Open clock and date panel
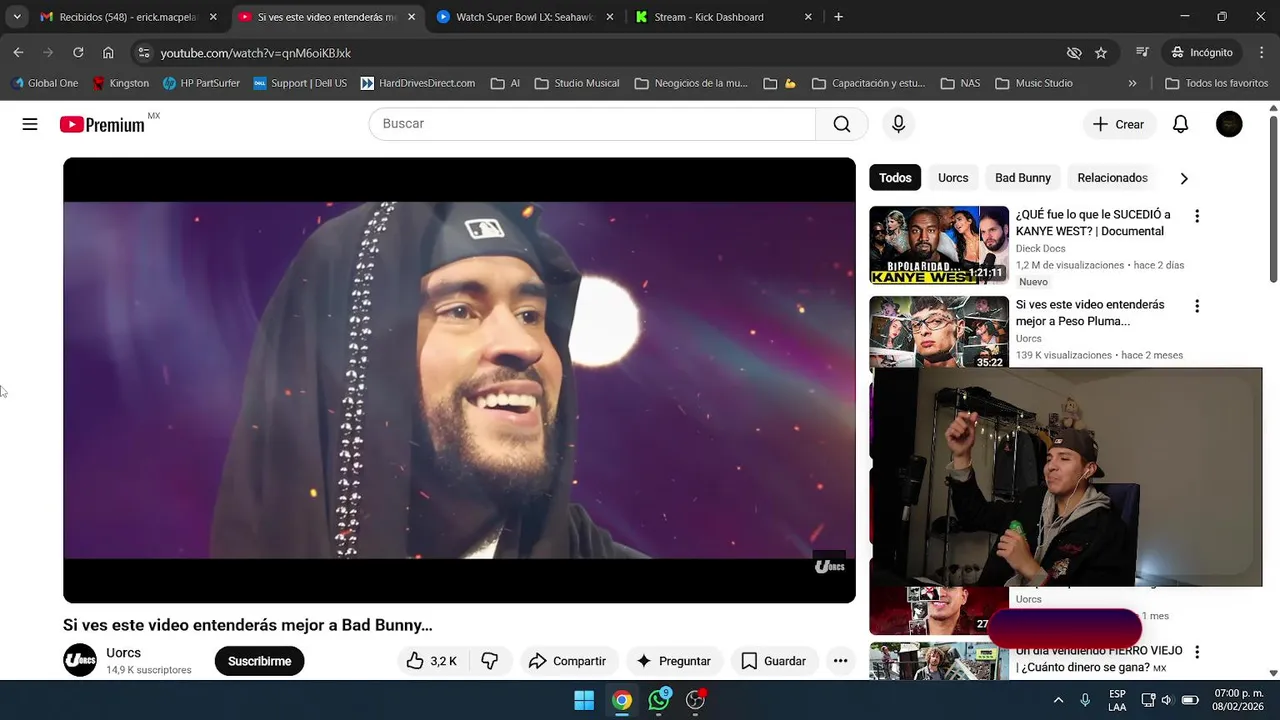The height and width of the screenshot is (720, 1280). [1239, 700]
